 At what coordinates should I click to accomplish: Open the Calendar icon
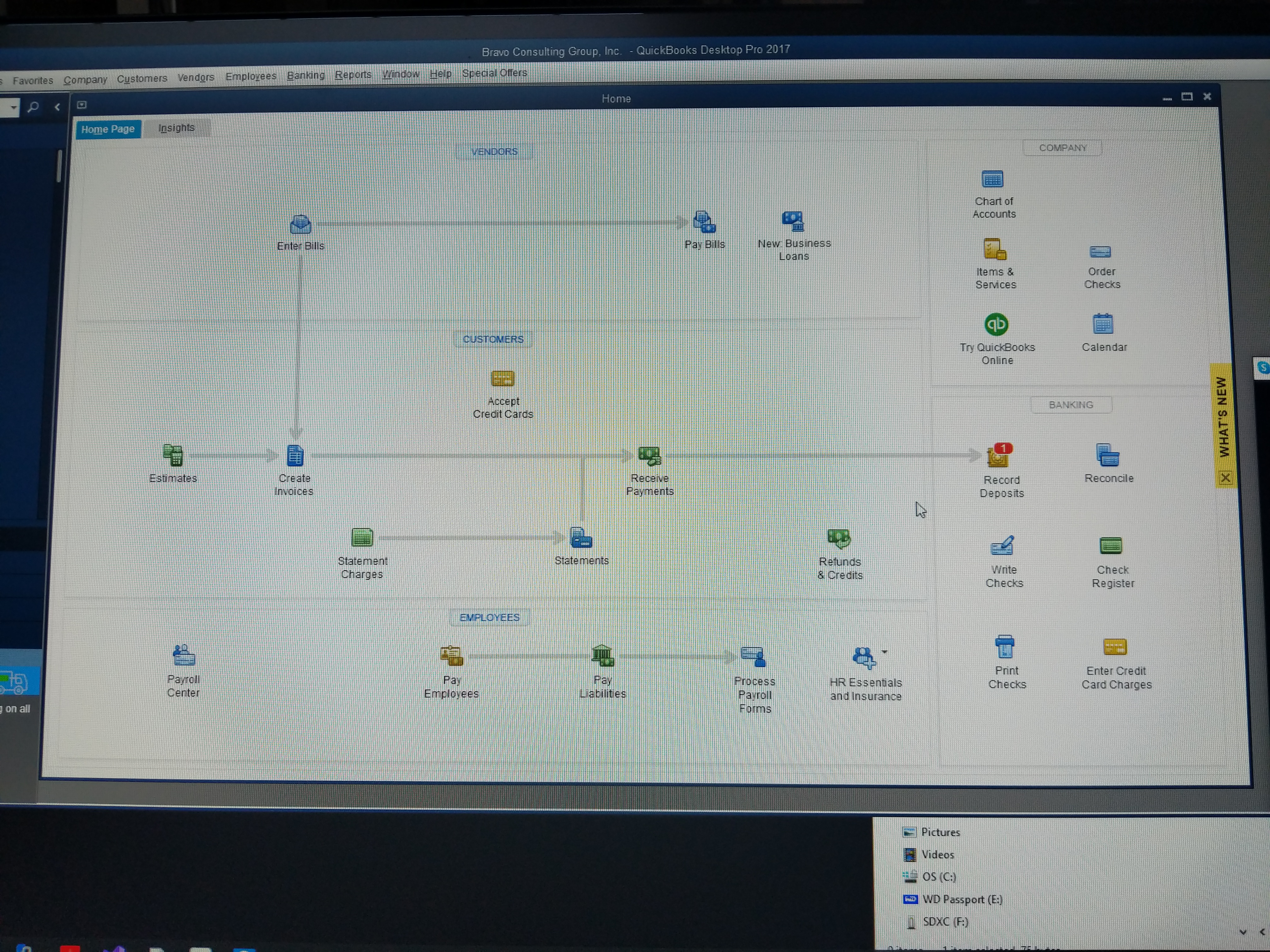(x=1102, y=324)
